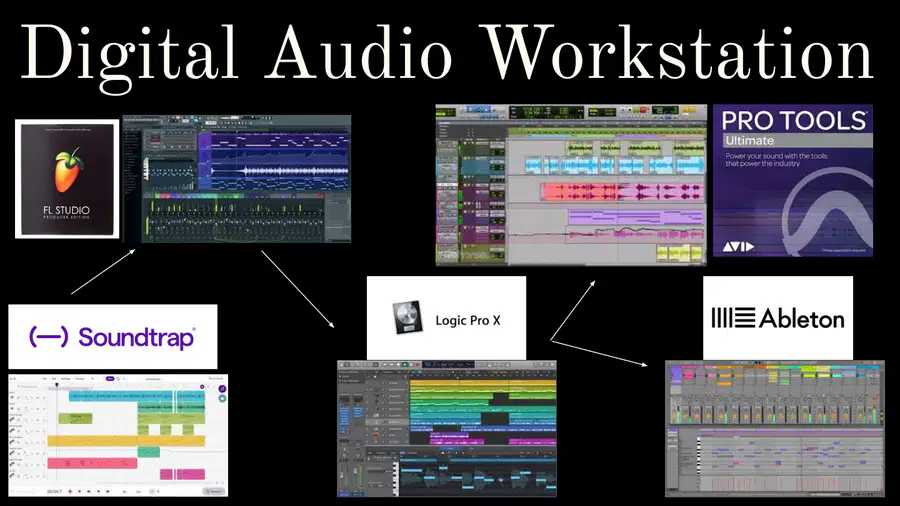Click the green play button in Logic Pro

[x=405, y=364]
